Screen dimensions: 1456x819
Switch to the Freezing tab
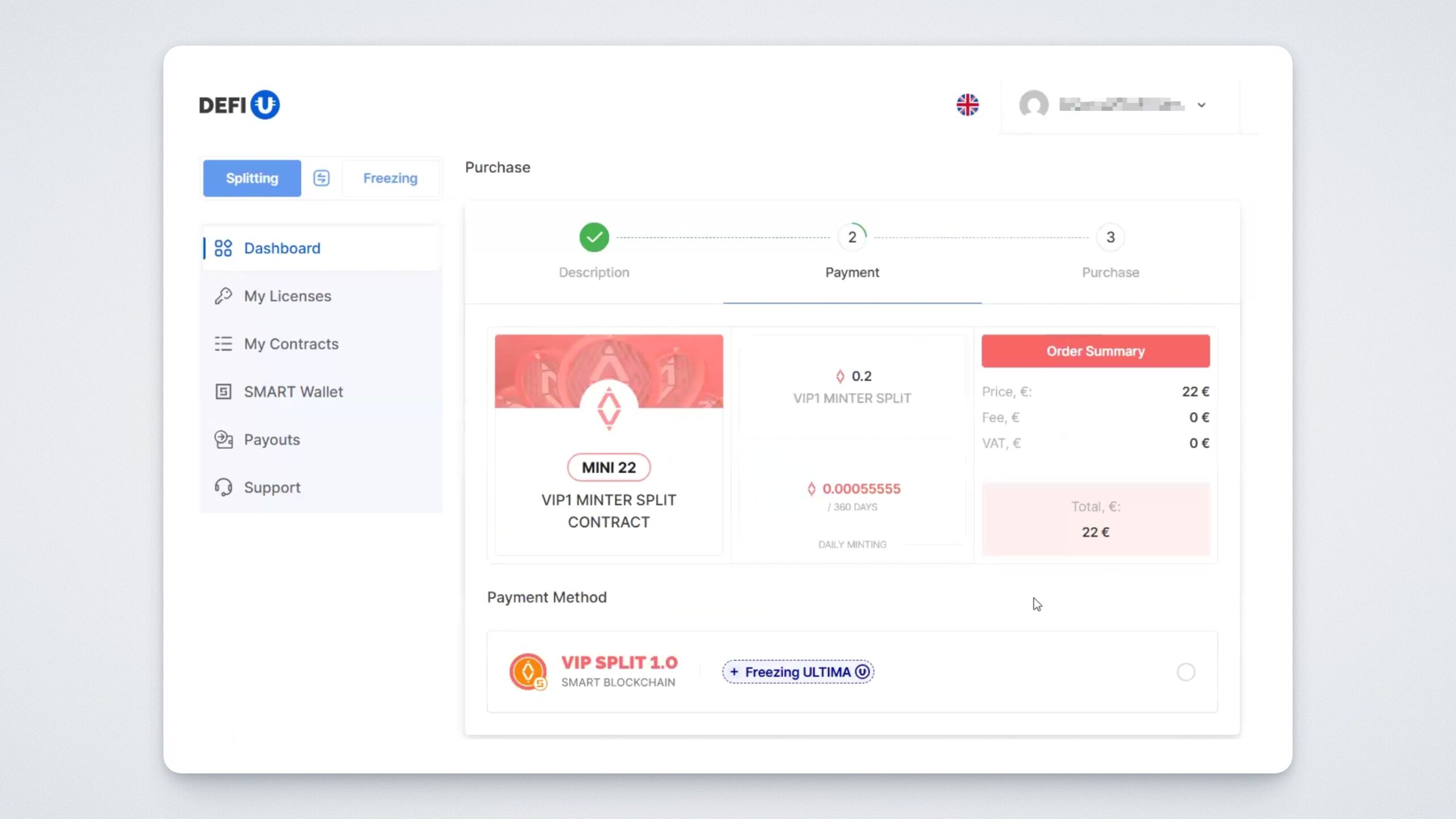[x=390, y=178]
